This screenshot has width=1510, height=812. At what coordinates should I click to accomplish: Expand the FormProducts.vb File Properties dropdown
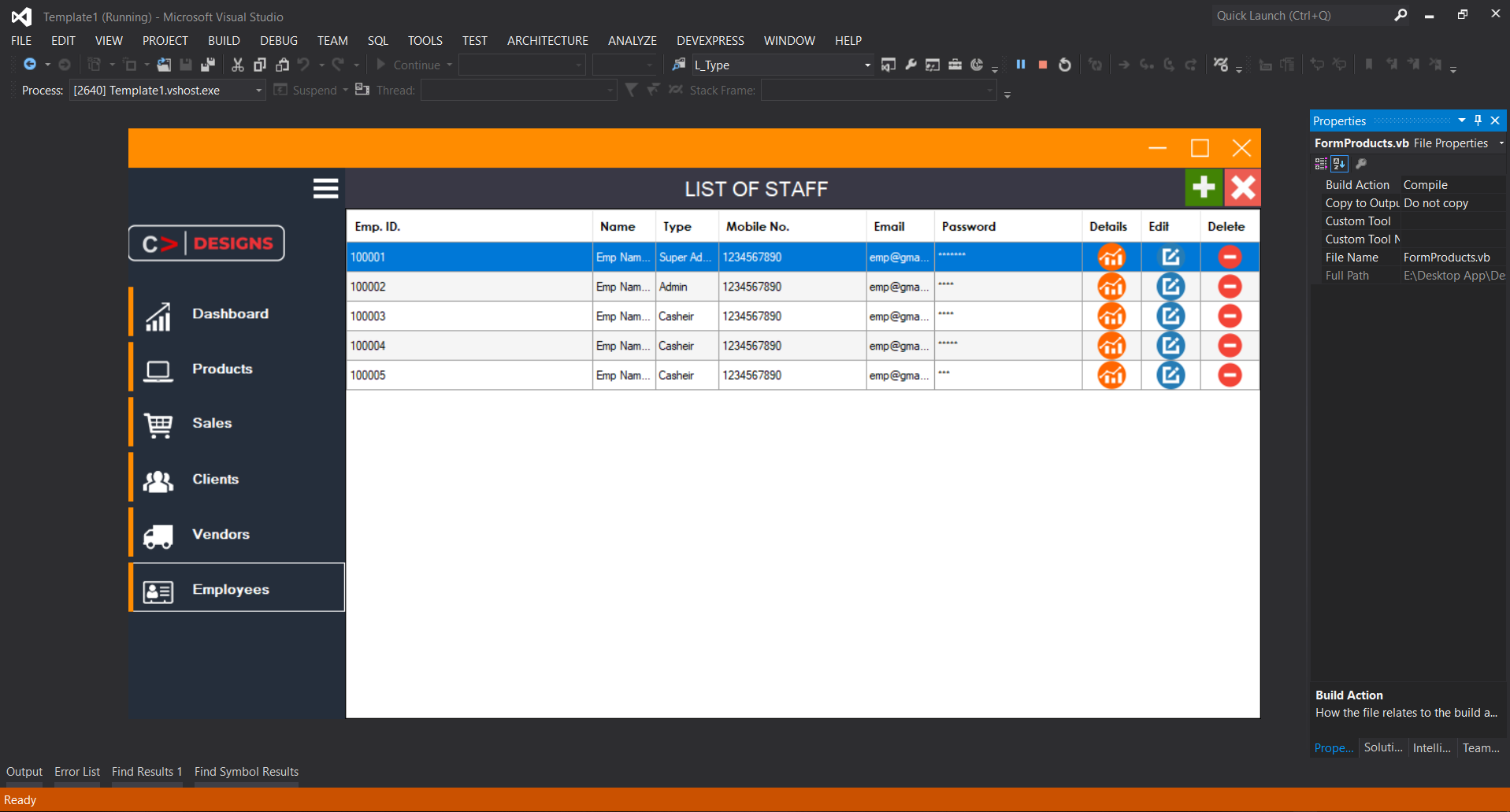click(x=1501, y=143)
